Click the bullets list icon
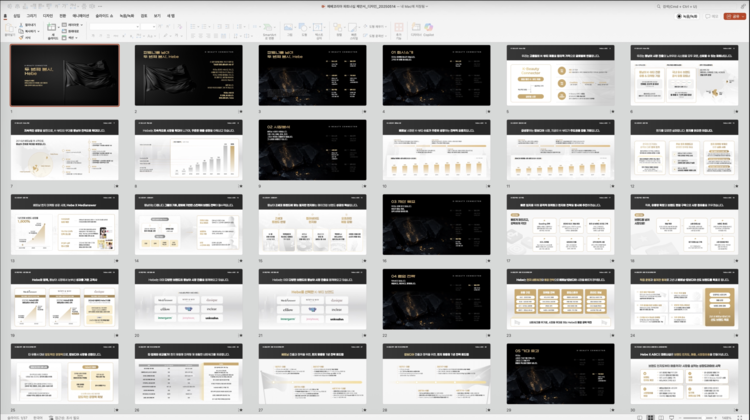This screenshot has height=420, width=750. coord(193,27)
